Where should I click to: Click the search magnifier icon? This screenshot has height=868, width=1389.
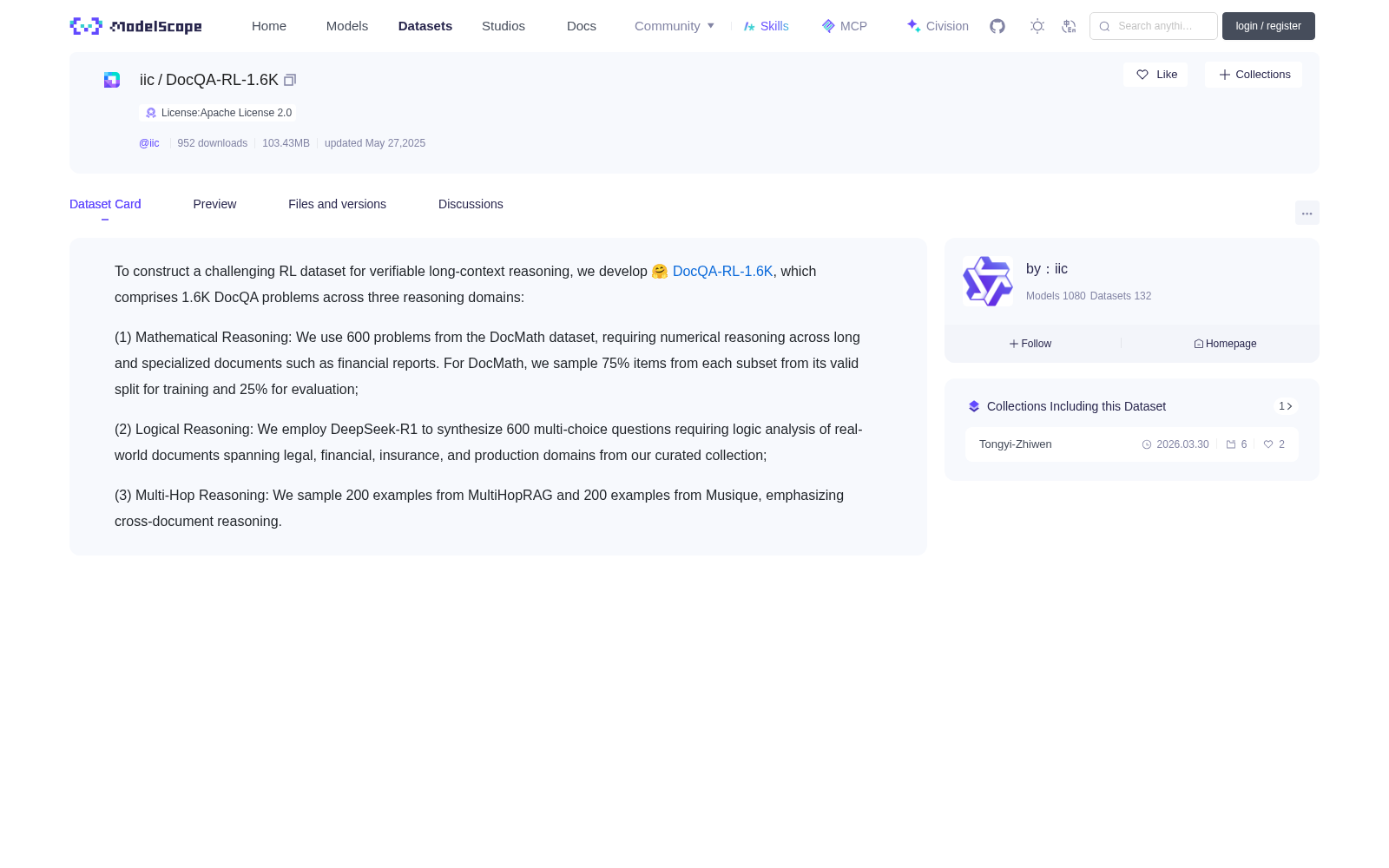(x=1104, y=26)
